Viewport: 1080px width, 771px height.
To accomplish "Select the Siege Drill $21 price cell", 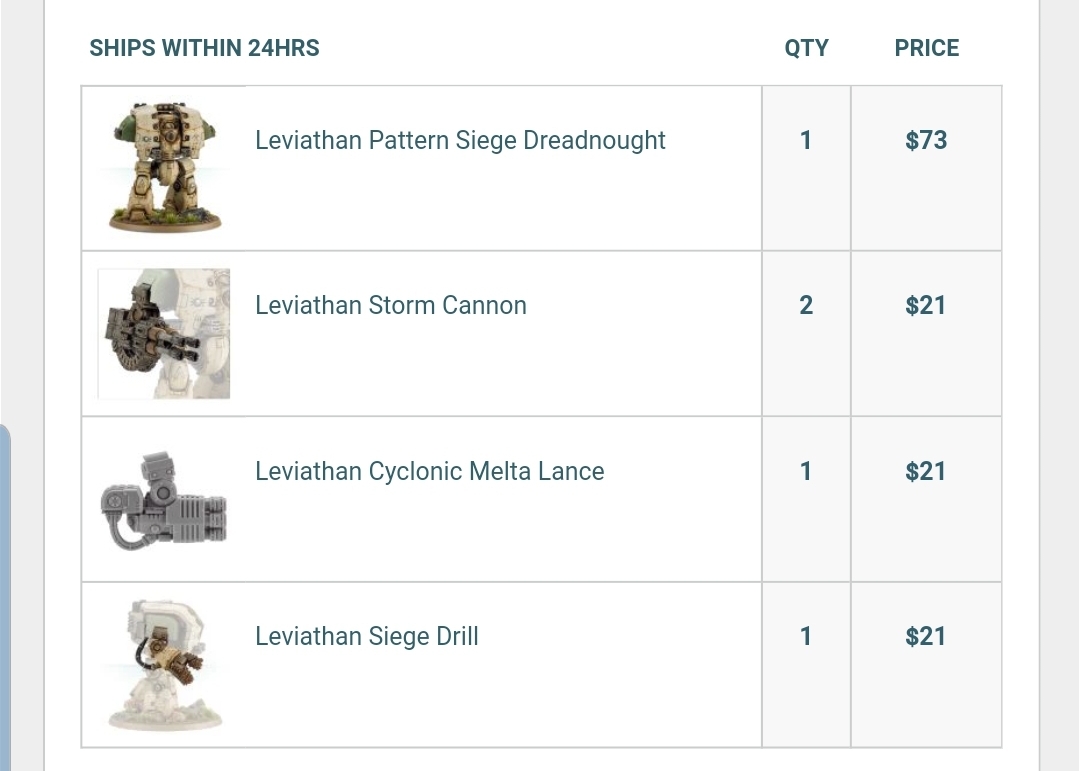I will click(x=926, y=636).
